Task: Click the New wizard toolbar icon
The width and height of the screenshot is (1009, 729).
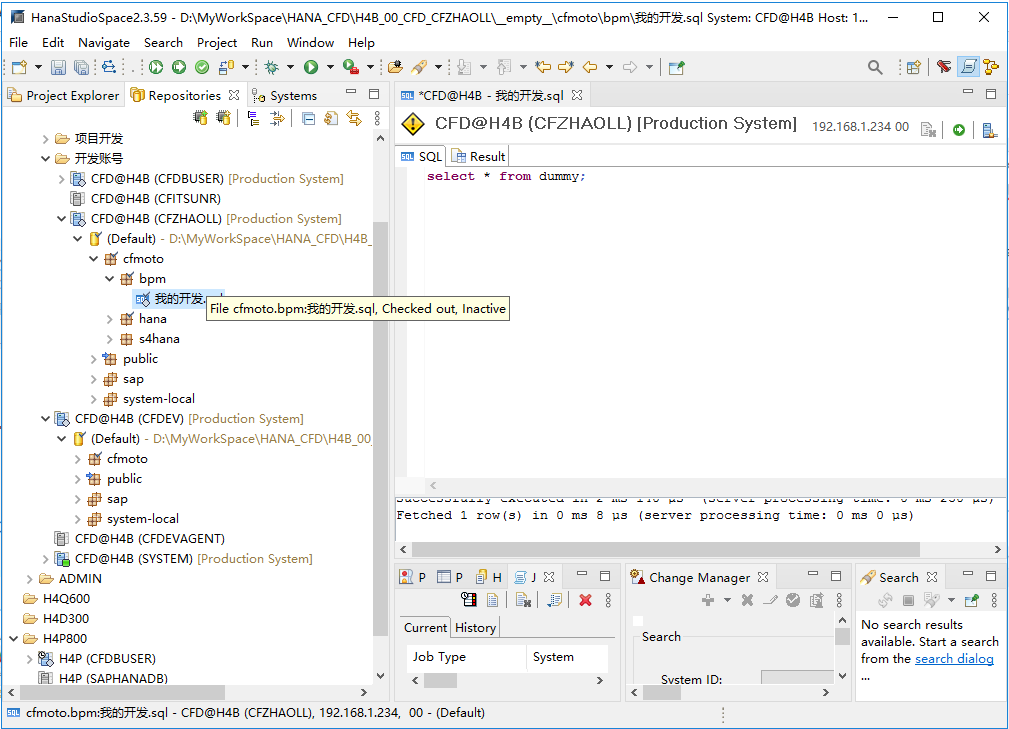Action: point(20,67)
